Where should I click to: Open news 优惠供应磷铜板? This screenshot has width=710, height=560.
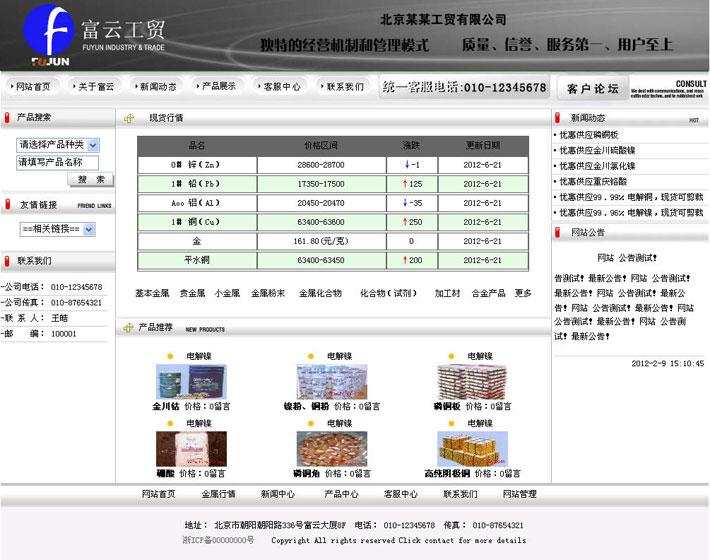pos(589,135)
